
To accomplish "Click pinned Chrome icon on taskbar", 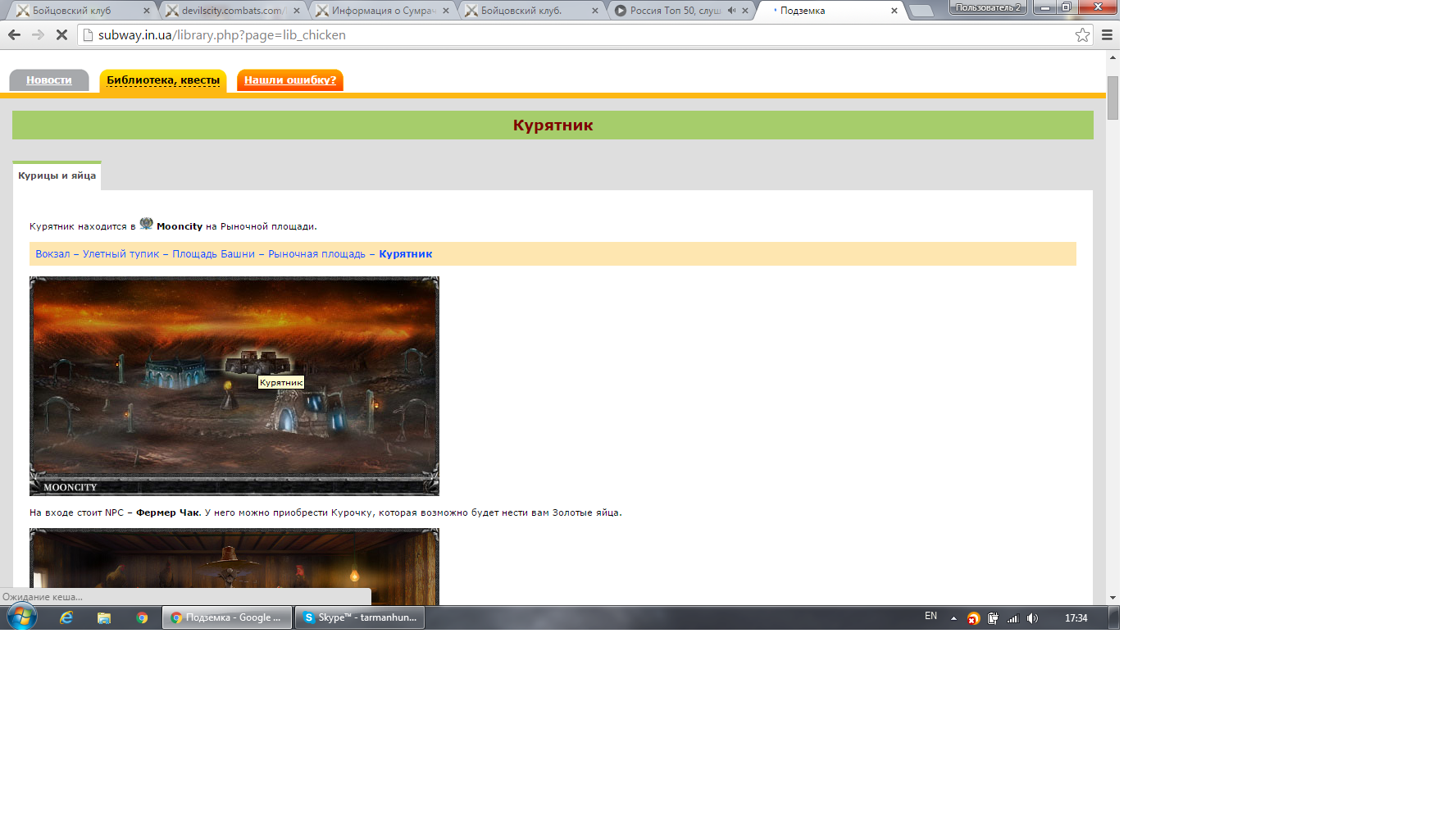I will point(142,617).
